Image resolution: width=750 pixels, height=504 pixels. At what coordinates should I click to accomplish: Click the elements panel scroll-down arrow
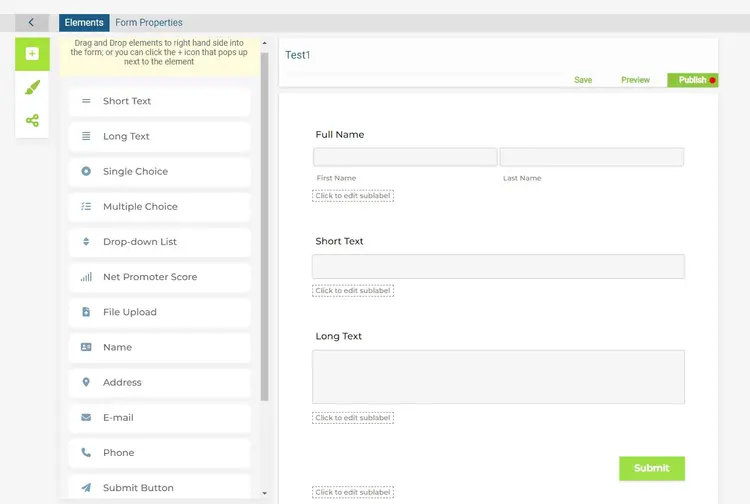point(265,493)
